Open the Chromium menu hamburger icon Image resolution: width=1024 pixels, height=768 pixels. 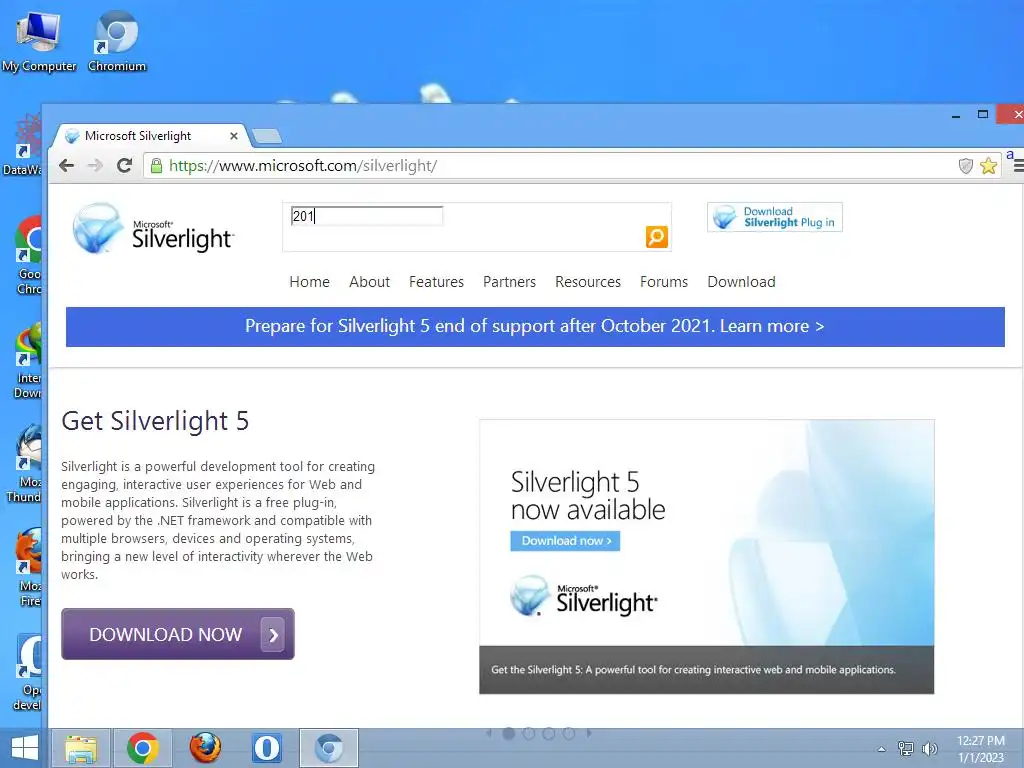(1018, 166)
